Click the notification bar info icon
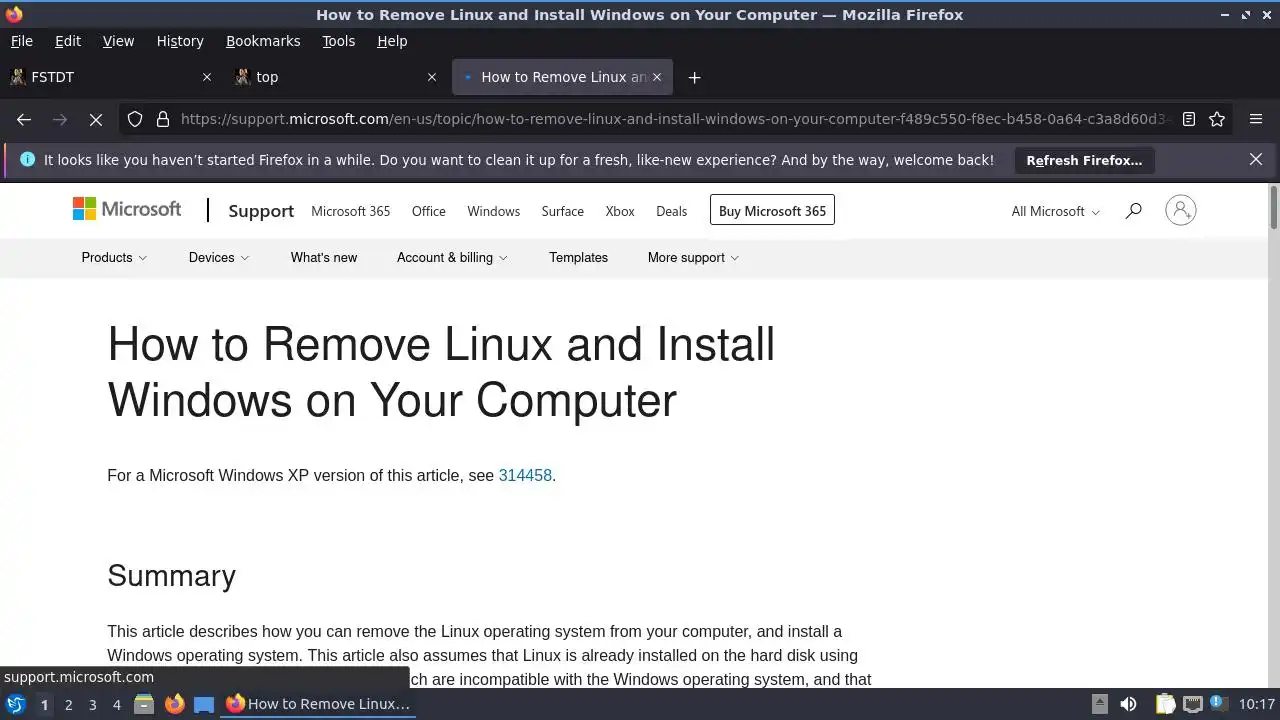Screen dimensions: 1280x720 [x=27, y=159]
